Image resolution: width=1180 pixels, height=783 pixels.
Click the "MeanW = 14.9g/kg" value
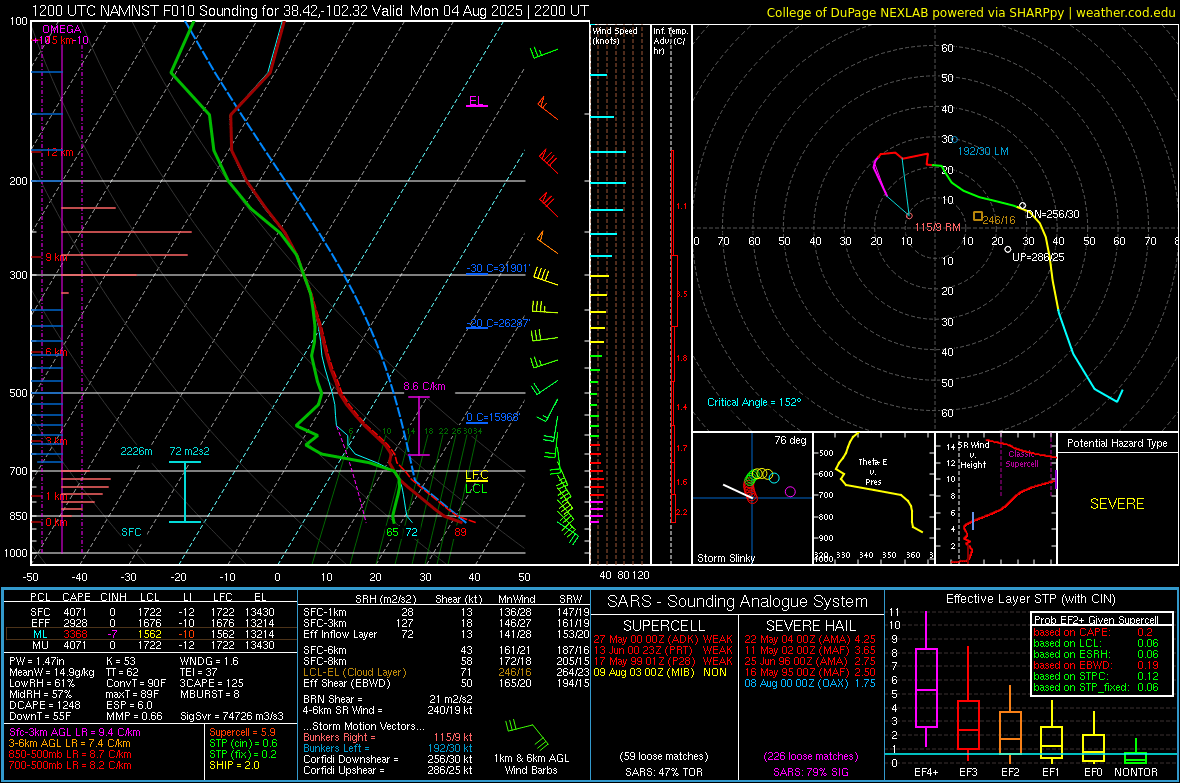click(52, 672)
